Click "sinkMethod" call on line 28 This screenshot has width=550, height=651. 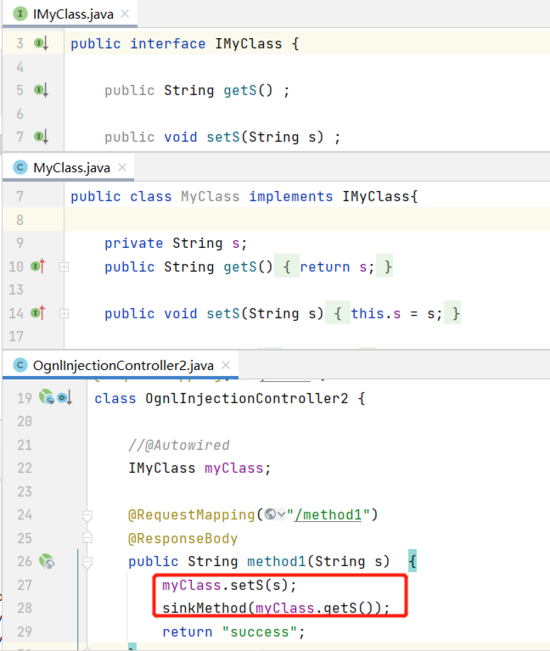[204, 608]
